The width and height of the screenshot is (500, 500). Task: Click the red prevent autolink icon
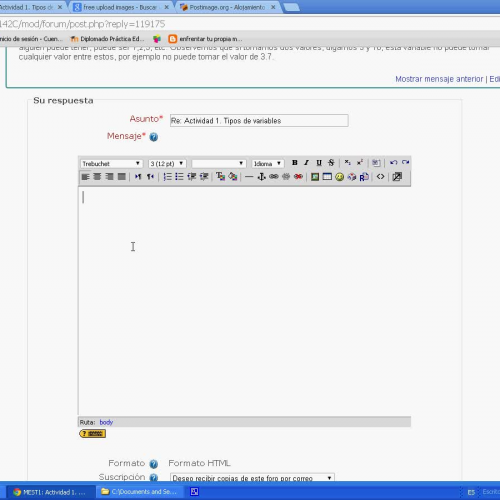(x=298, y=177)
